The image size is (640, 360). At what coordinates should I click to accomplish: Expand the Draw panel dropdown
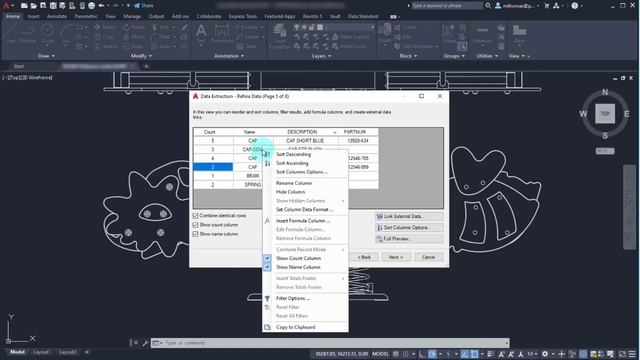(46, 56)
